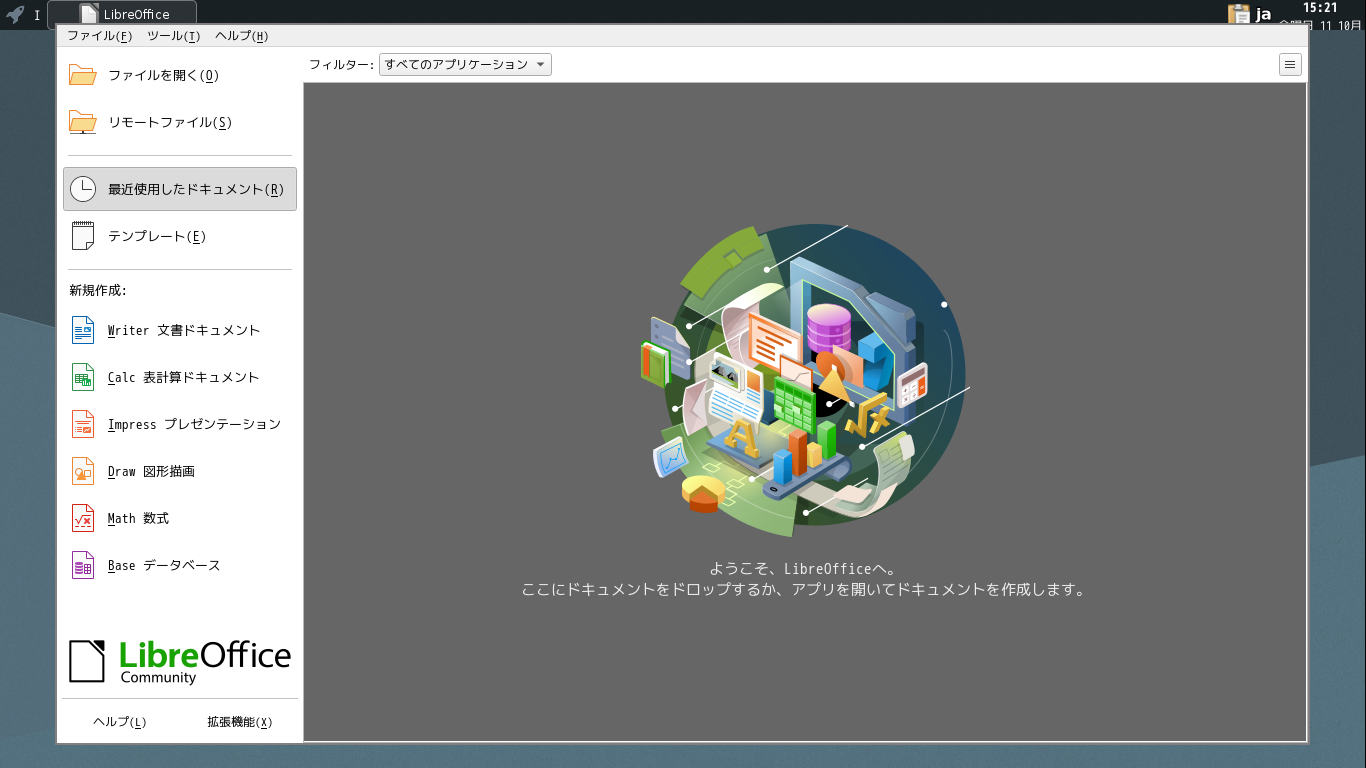The width and height of the screenshot is (1366, 768).
Task: Click the Calc spreadsheet icon
Action: pyautogui.click(x=82, y=377)
